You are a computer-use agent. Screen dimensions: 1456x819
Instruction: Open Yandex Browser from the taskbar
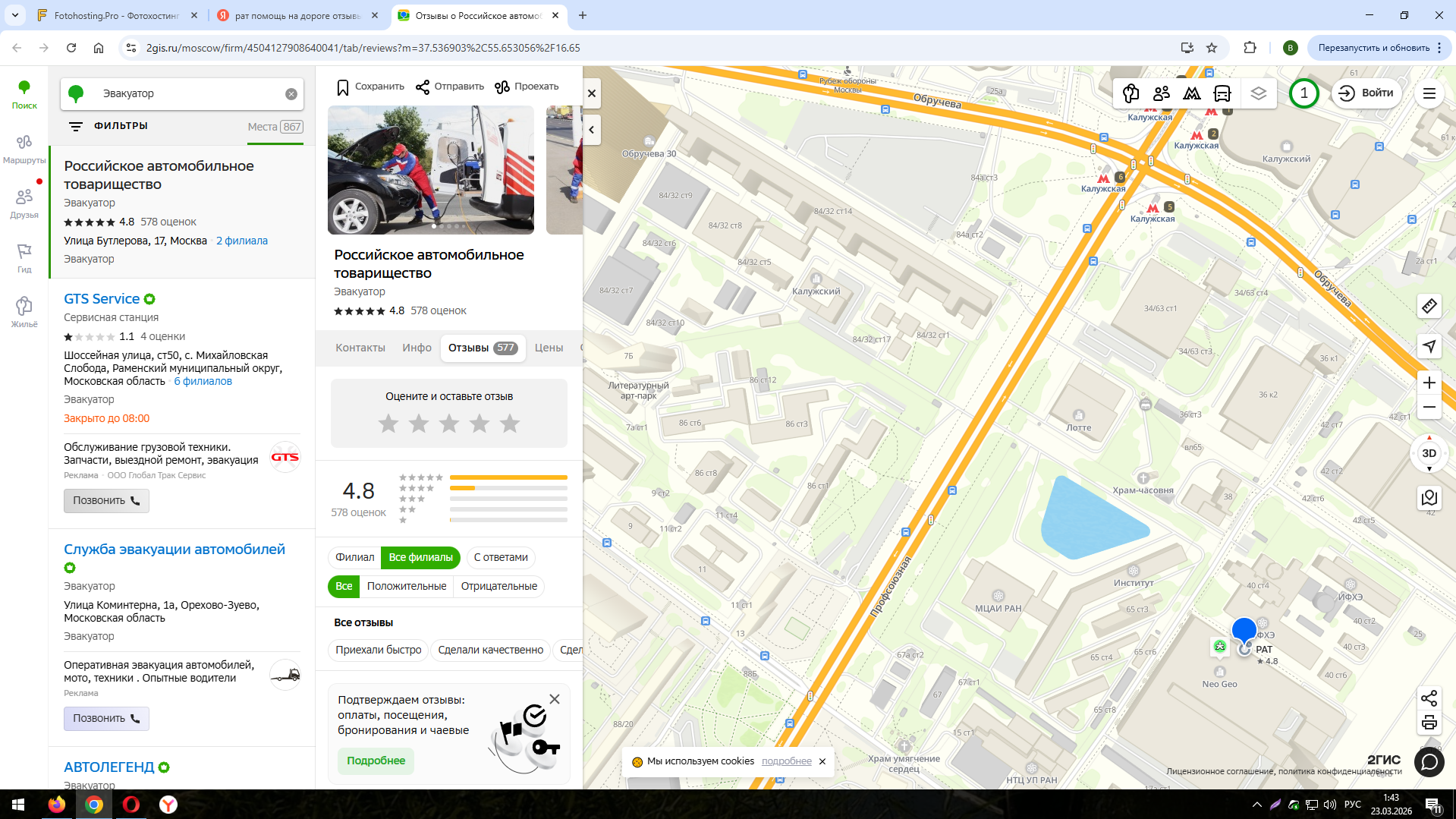(x=168, y=805)
